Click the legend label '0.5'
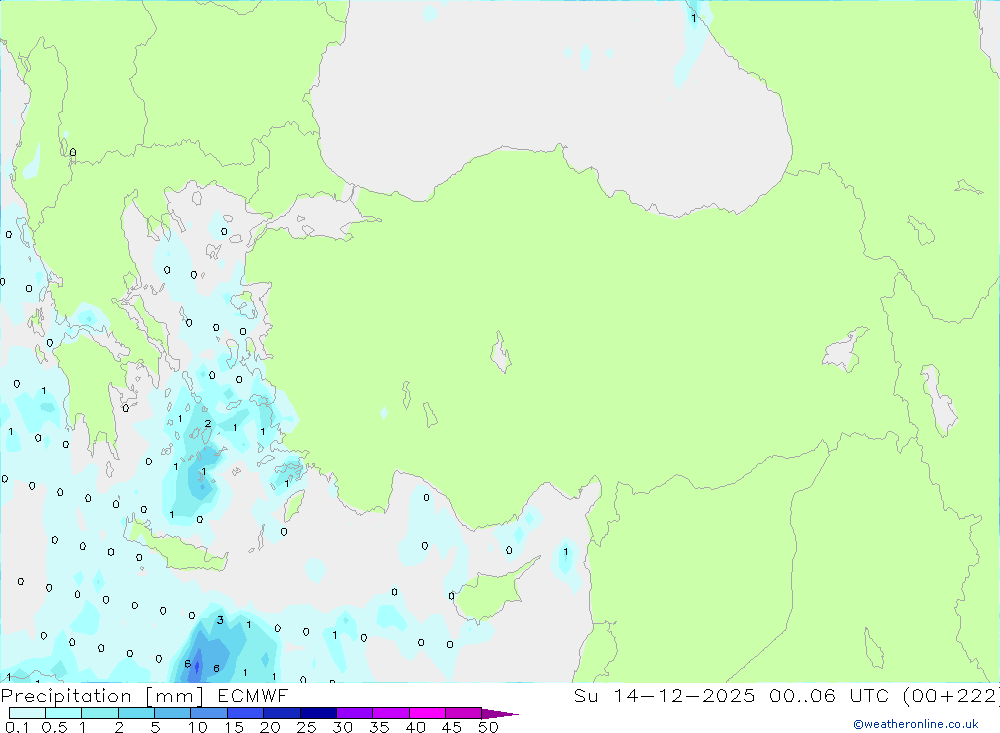 click(x=54, y=727)
